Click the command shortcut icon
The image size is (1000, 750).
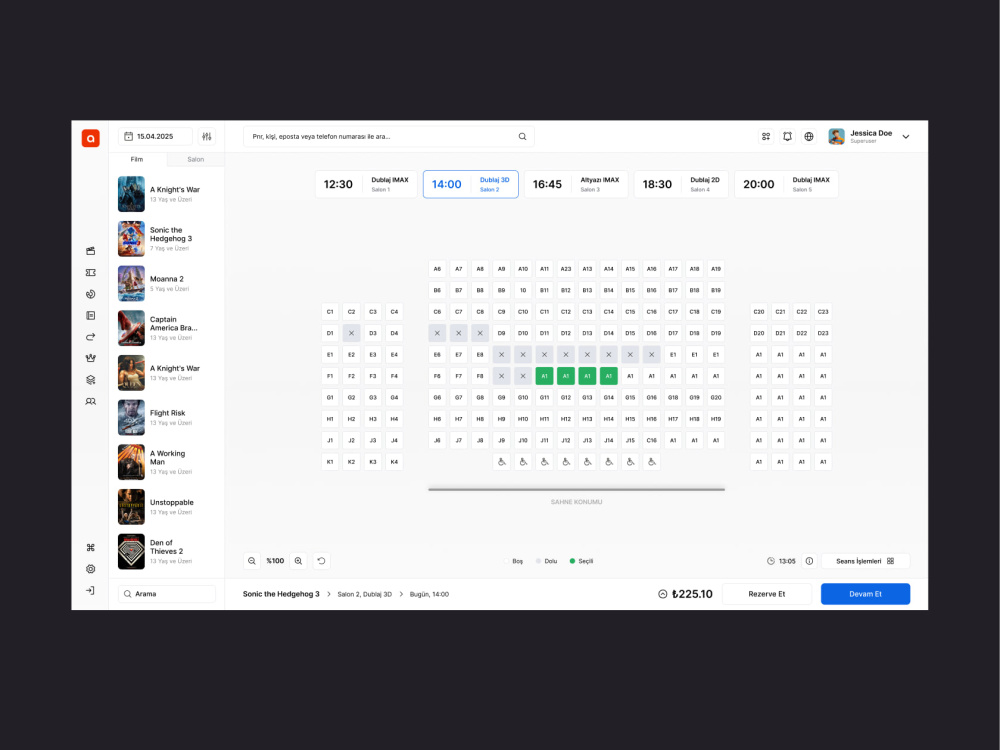pyautogui.click(x=91, y=547)
